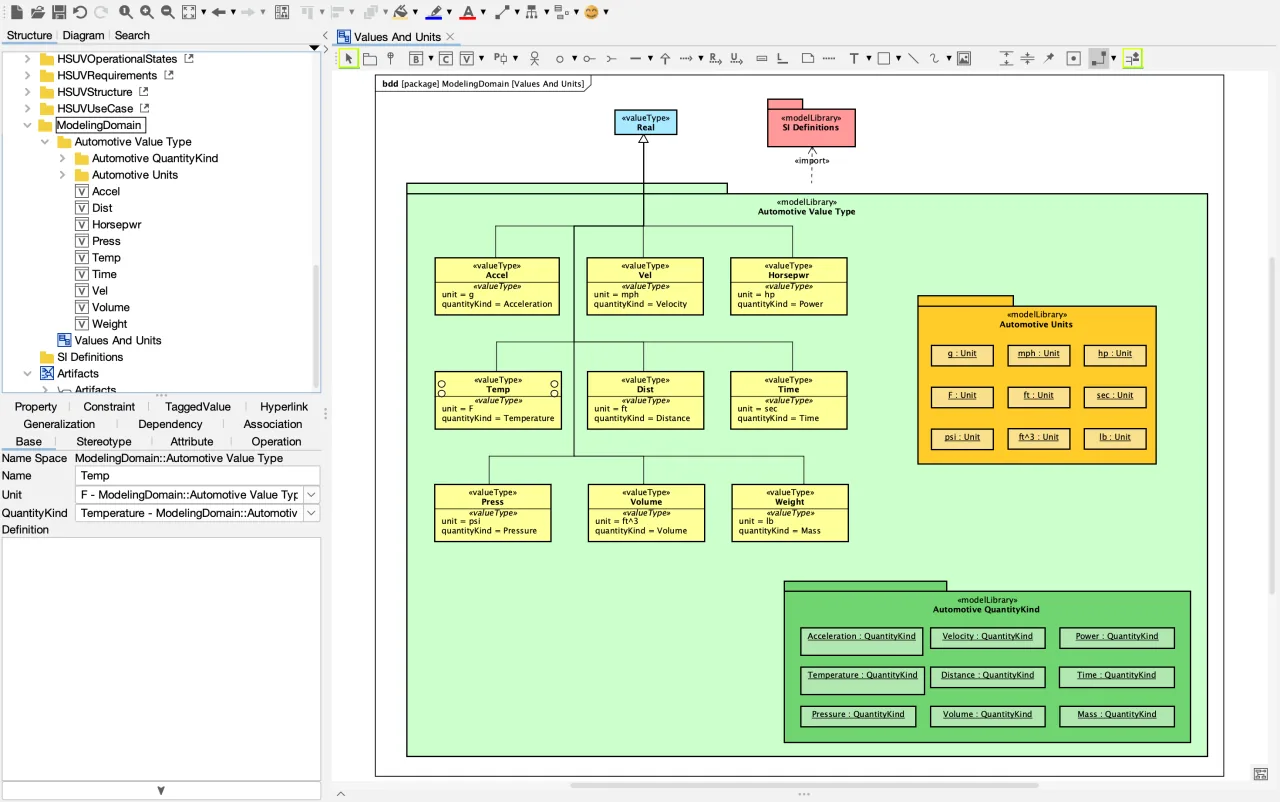This screenshot has width=1280, height=802.
Task: Click the red font color A icon
Action: point(467,12)
